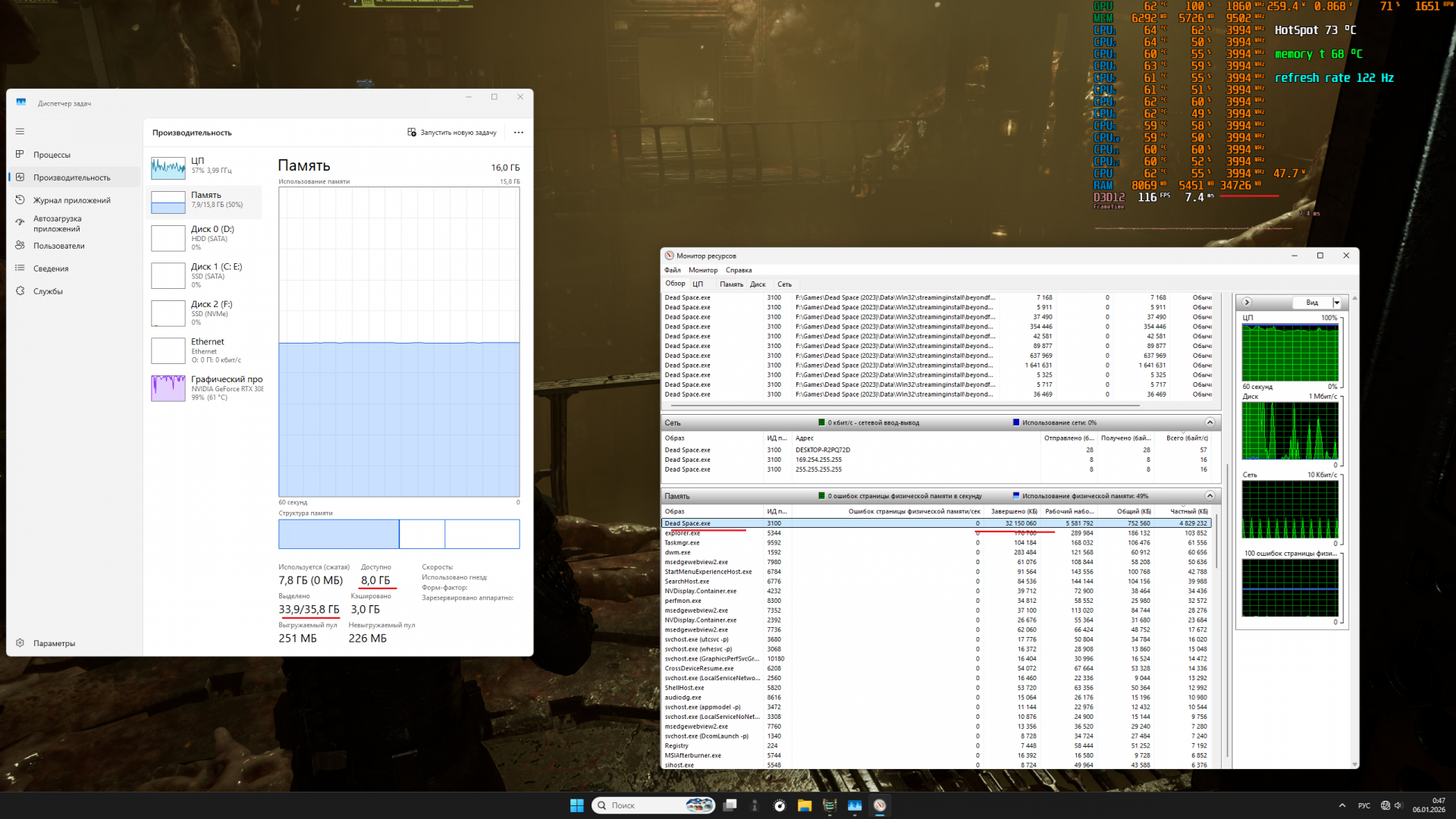Open the Services (Службы) page
1456x819 pixels.
(x=48, y=291)
